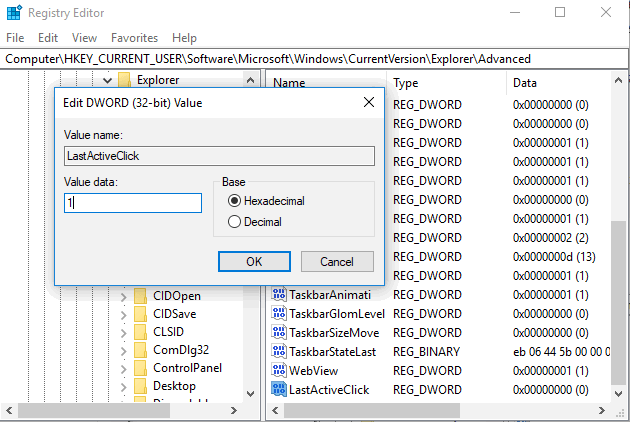The width and height of the screenshot is (630, 422).
Task: Click the Registry Editor app icon in title bar
Action: click(x=14, y=12)
